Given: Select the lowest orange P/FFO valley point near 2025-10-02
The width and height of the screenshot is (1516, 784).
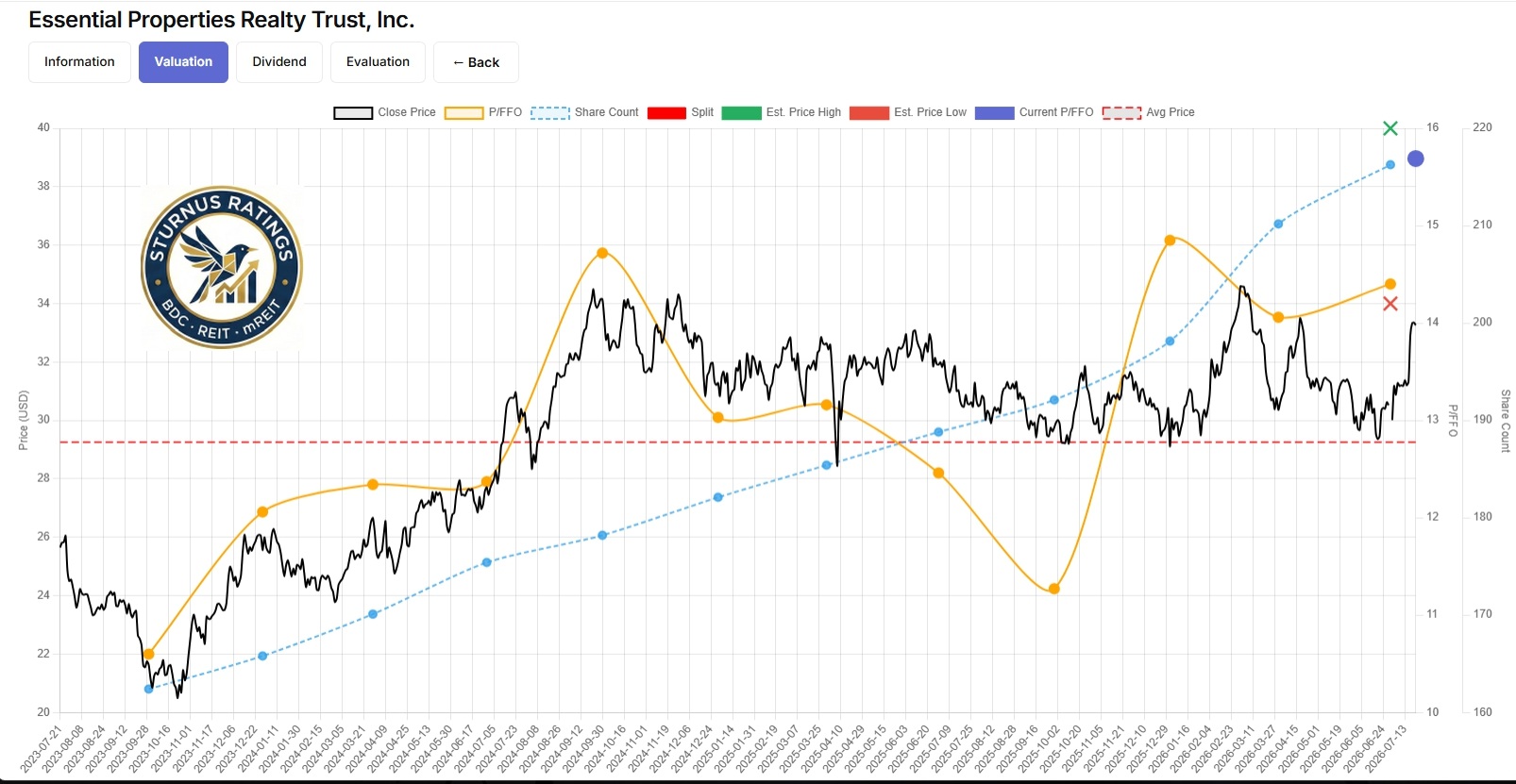Looking at the screenshot, I should tap(1054, 589).
